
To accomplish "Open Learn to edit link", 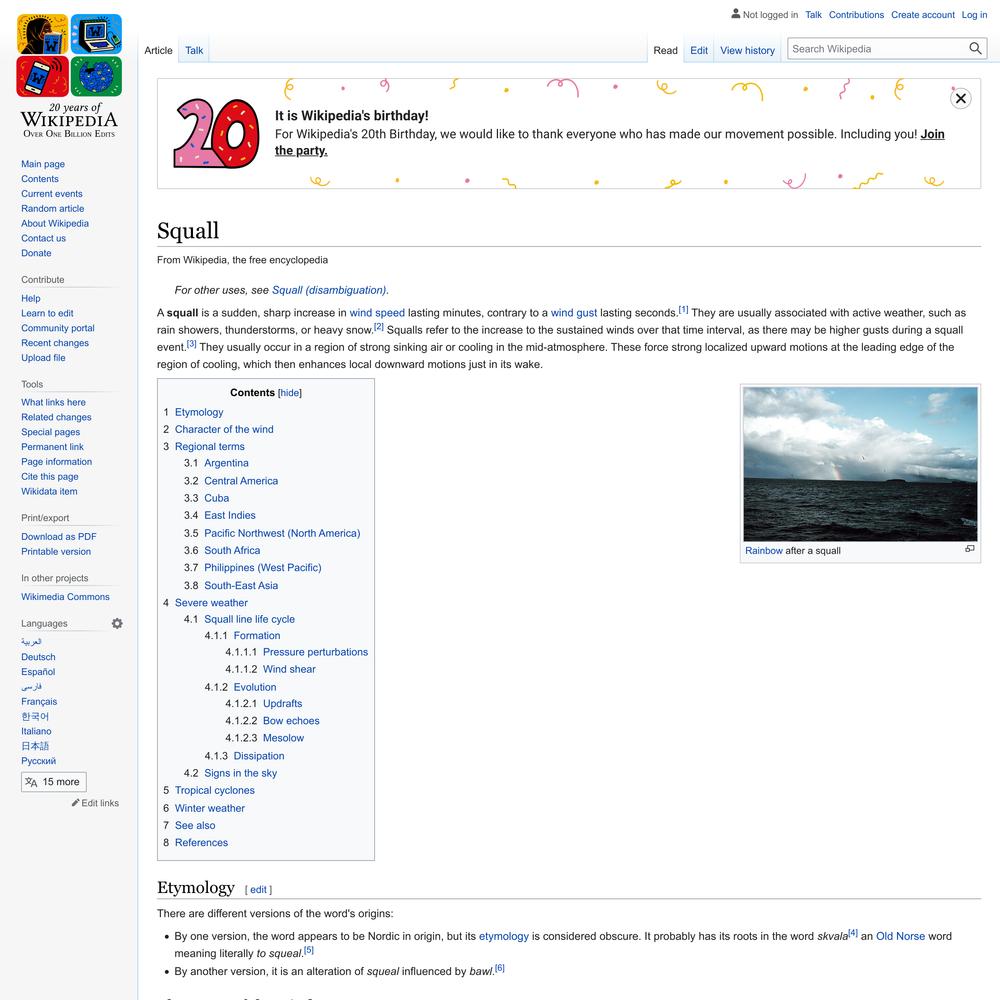I will coord(47,313).
